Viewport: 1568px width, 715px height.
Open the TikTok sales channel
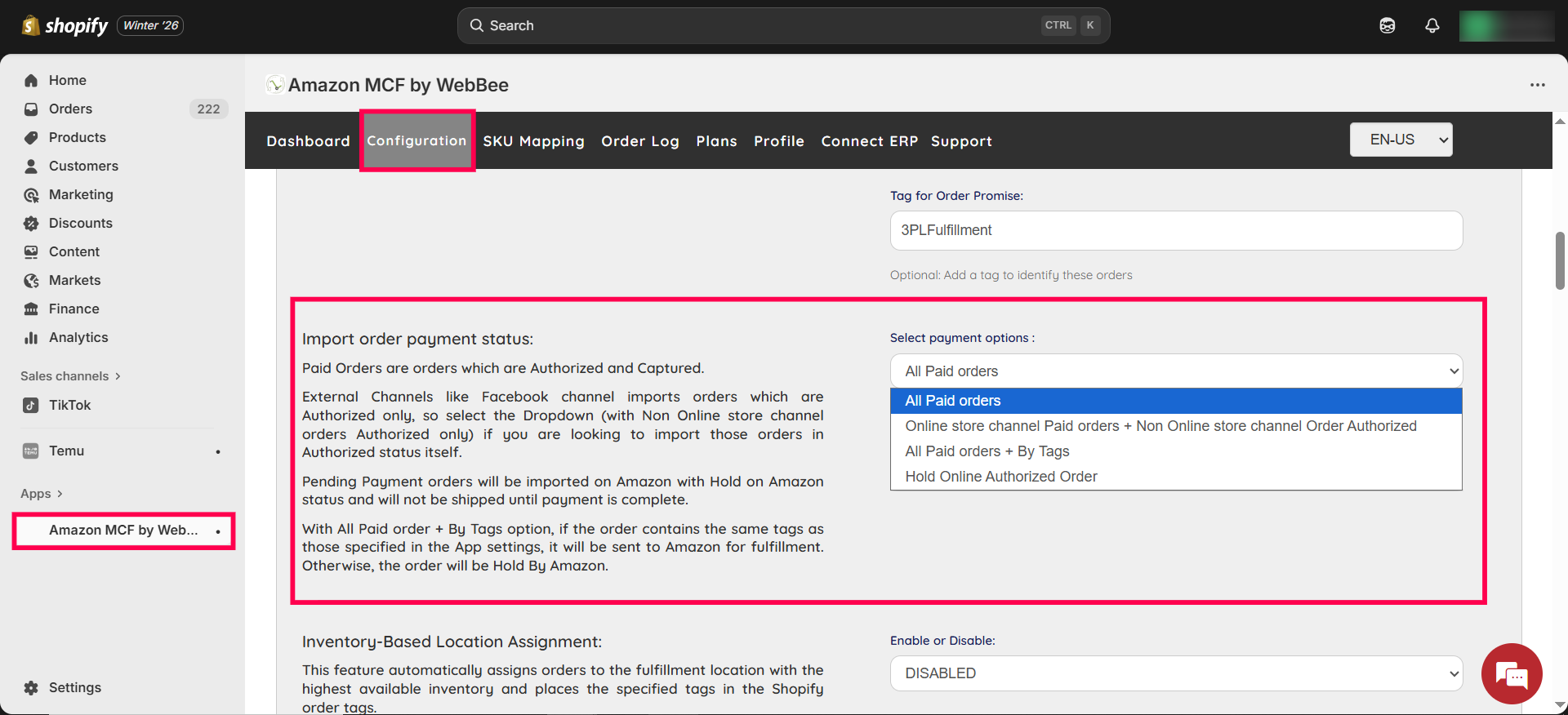[x=69, y=405]
